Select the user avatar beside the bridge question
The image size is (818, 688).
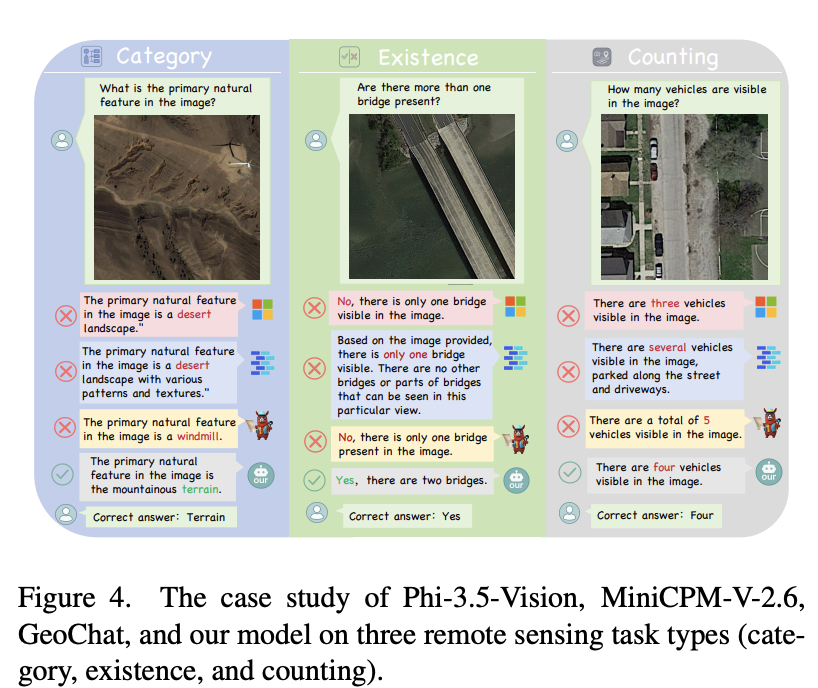click(316, 140)
